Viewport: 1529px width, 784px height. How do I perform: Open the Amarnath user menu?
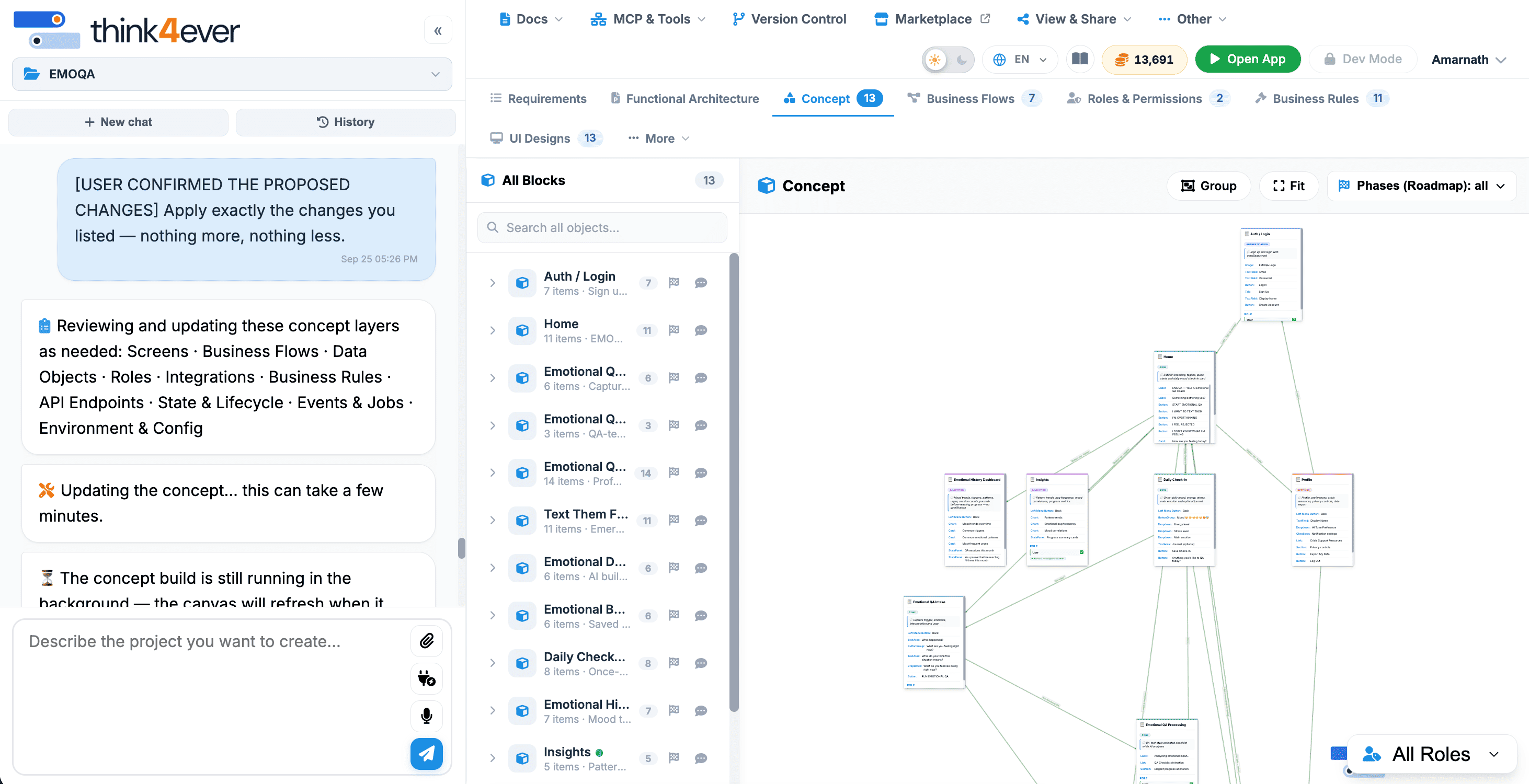(x=1468, y=60)
